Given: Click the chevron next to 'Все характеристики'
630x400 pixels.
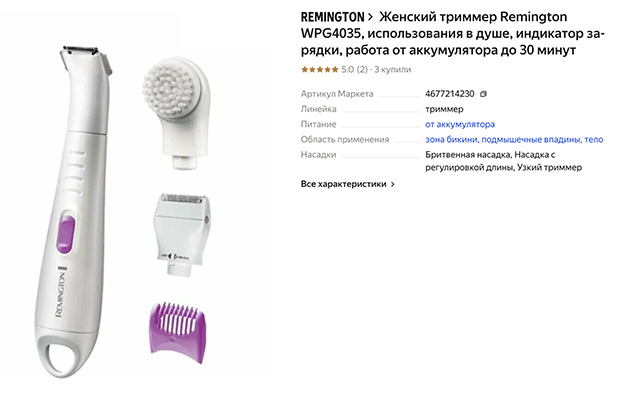Looking at the screenshot, I should pyautogui.click(x=393, y=184).
